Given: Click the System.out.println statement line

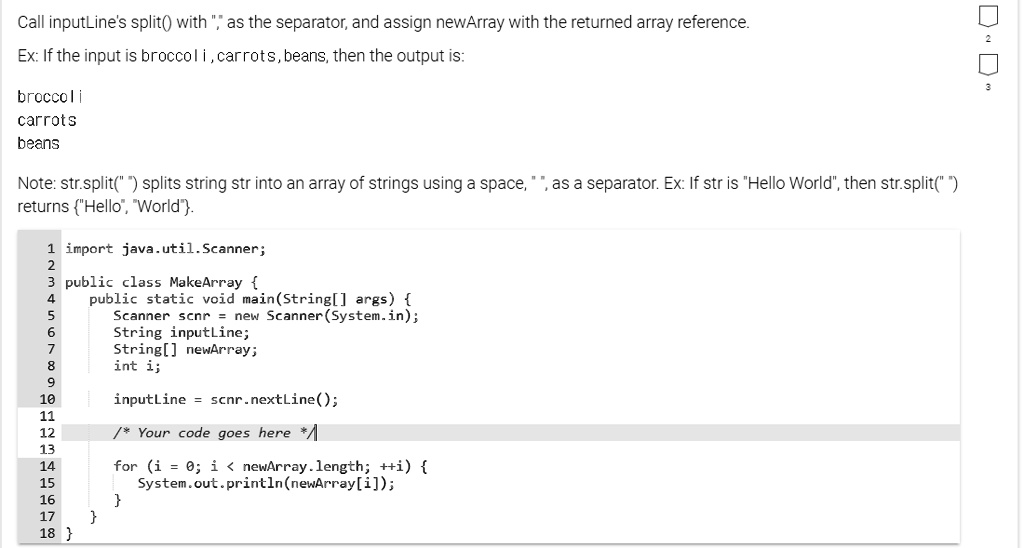Looking at the screenshot, I should pyautogui.click(x=266, y=483).
